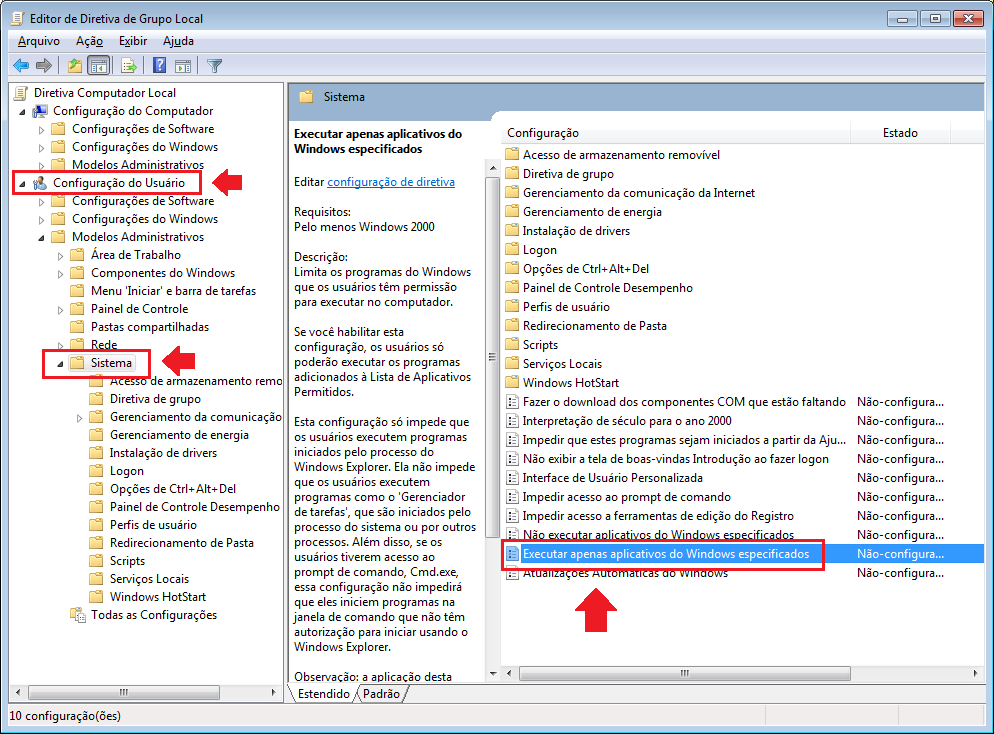This screenshot has height=734, width=994.
Task: Click the policy icon of 'Fazer o download dos componentes COM'
Action: 512,402
